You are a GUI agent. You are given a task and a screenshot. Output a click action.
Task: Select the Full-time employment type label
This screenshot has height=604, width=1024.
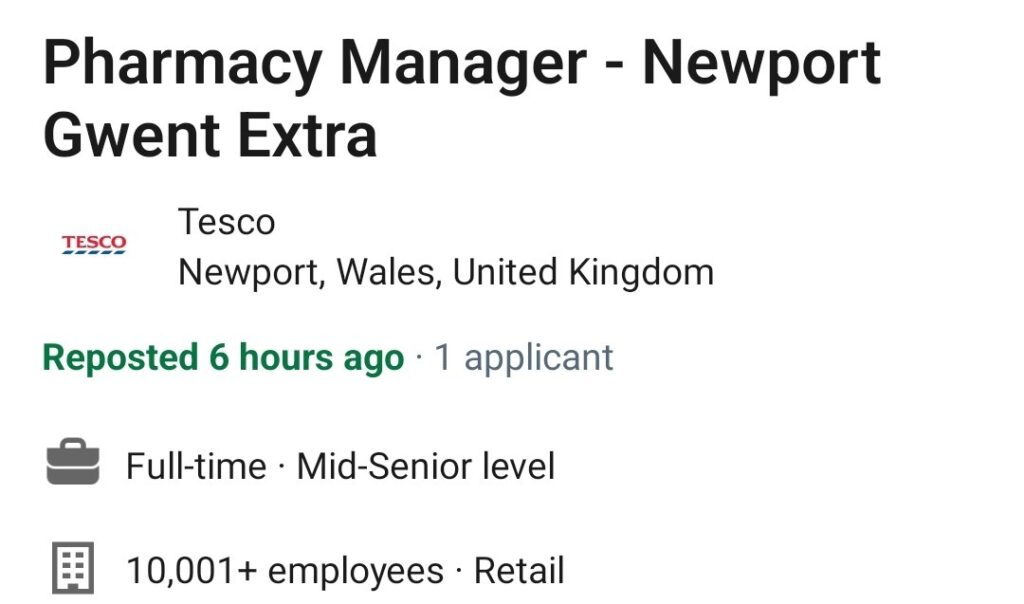coord(196,466)
